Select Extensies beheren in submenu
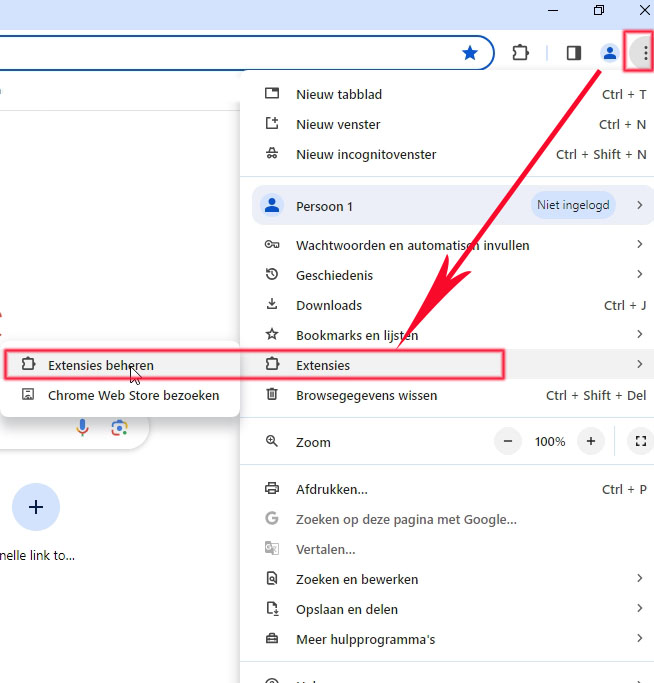The image size is (654, 683). pyautogui.click(x=101, y=365)
